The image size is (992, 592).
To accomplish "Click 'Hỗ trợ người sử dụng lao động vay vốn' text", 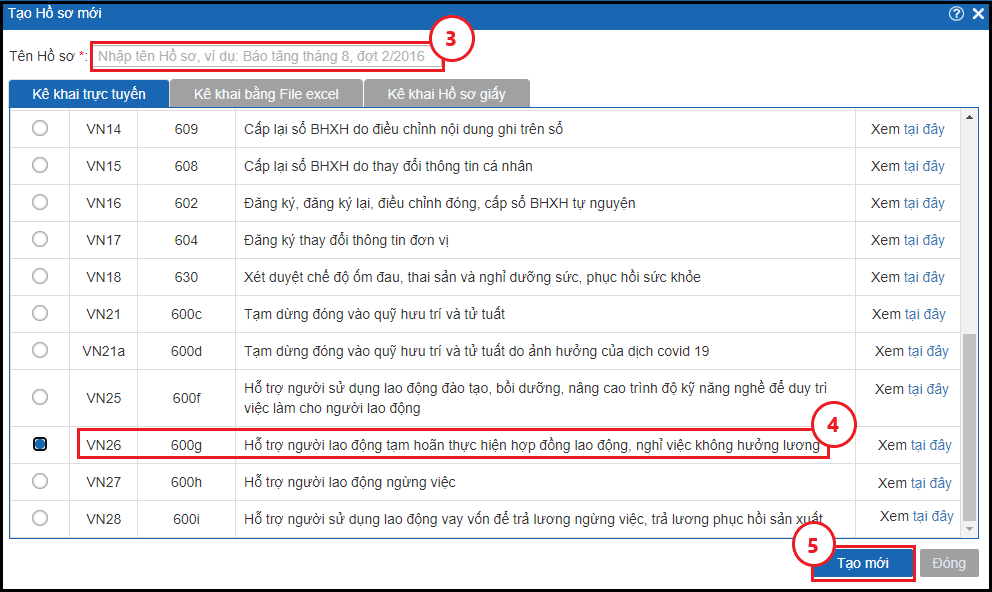I will point(533,519).
